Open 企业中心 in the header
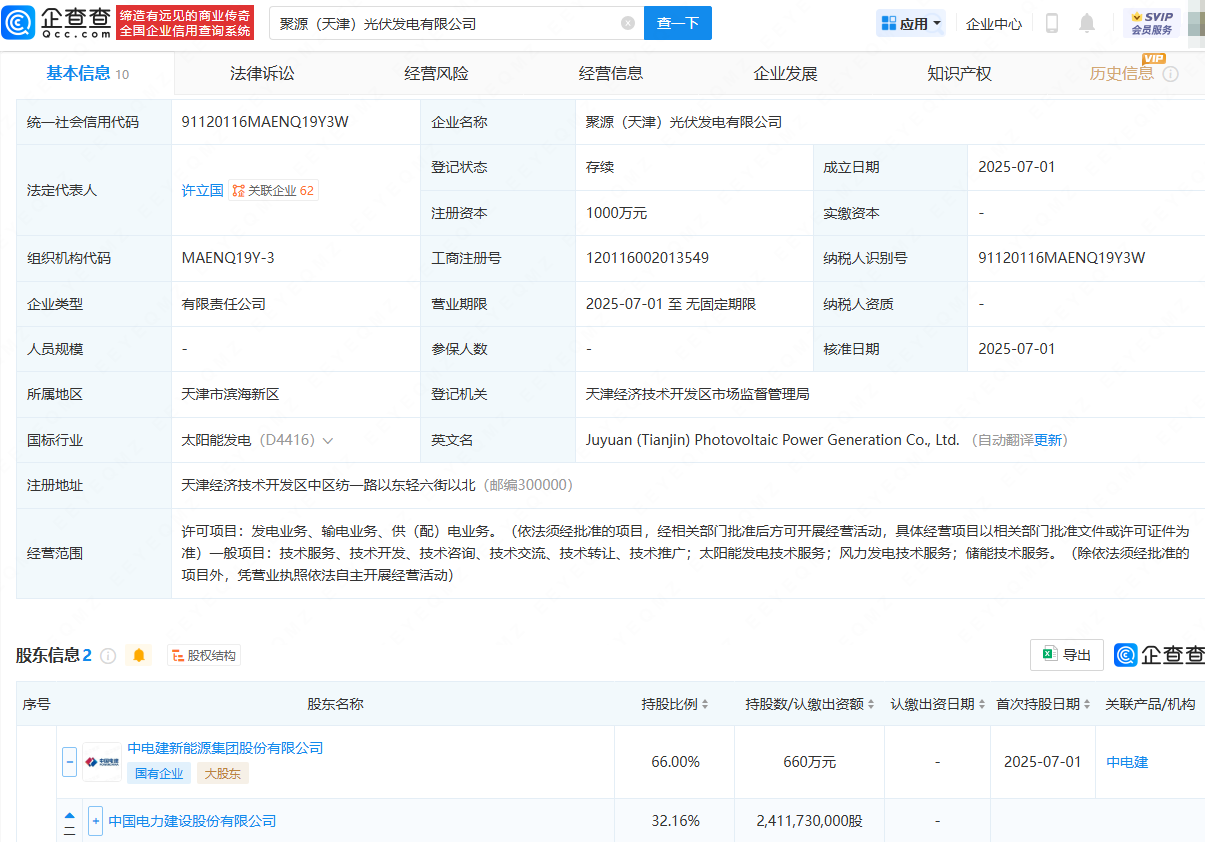The height and width of the screenshot is (842, 1205). (x=994, y=24)
